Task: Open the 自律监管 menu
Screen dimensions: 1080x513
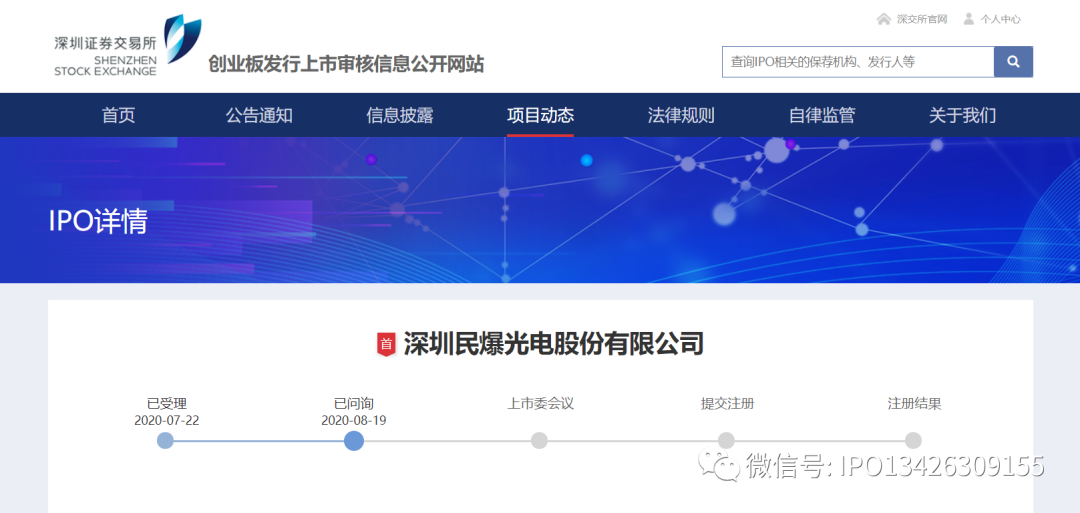Action: tap(822, 115)
